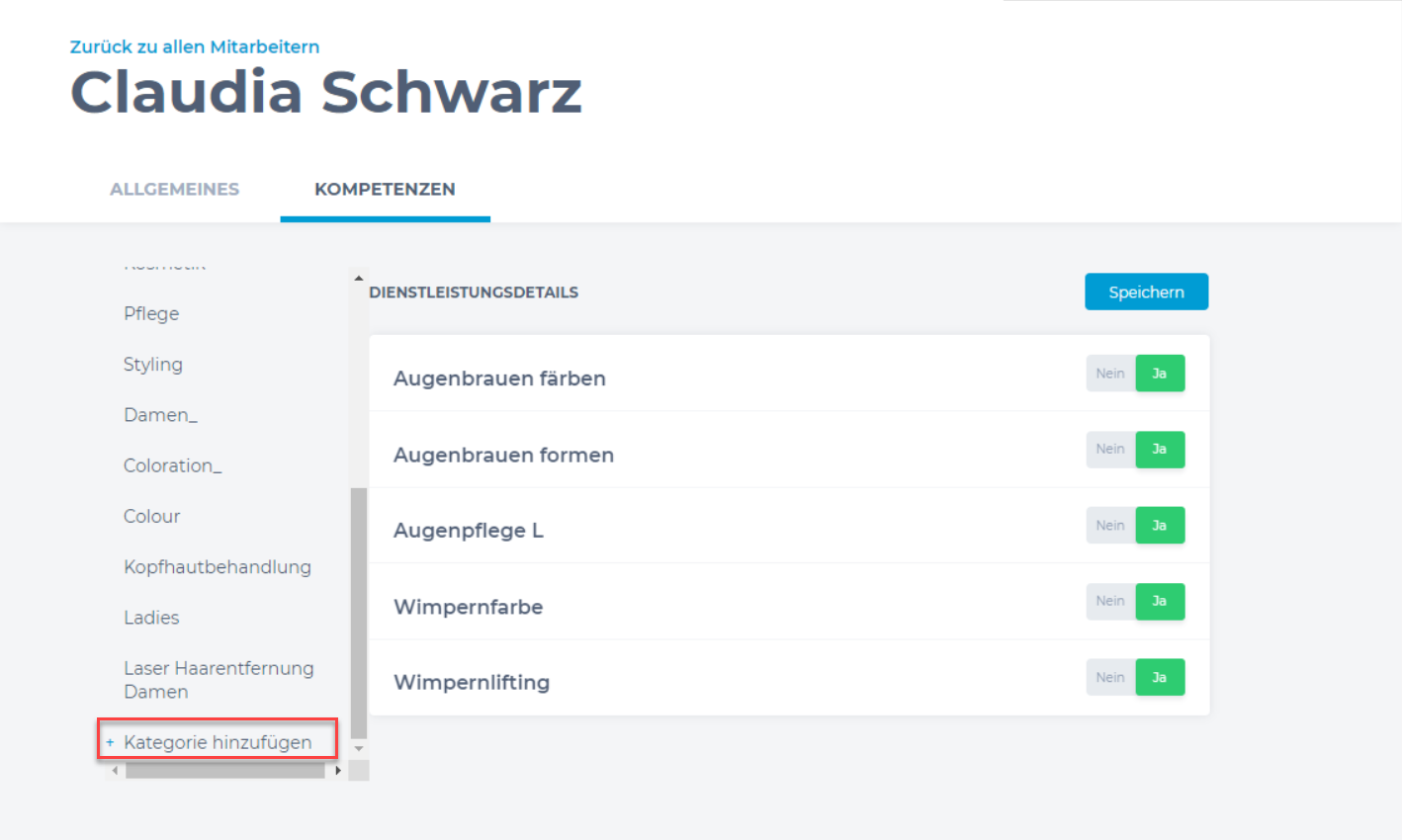Go back via Zurück zu allen Mitarbeitern

click(x=195, y=46)
